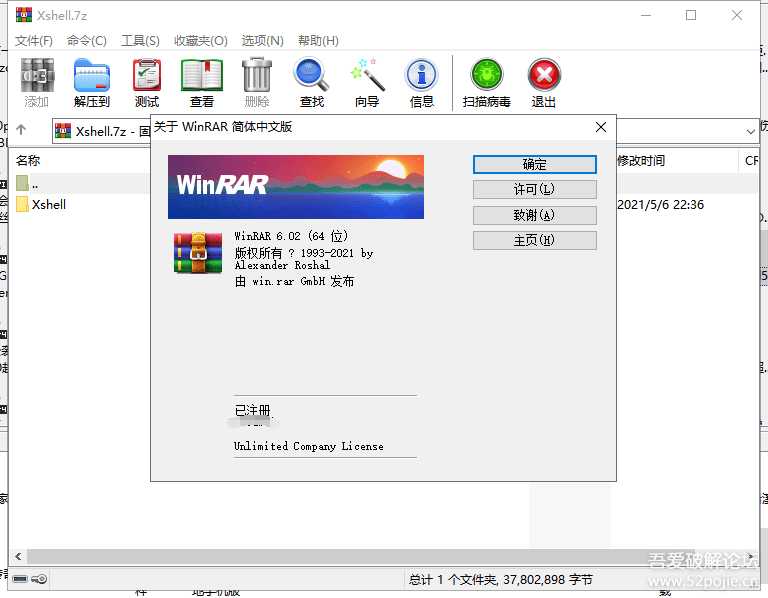Open the 工具(S) menu
768x598 pixels.
coord(140,41)
